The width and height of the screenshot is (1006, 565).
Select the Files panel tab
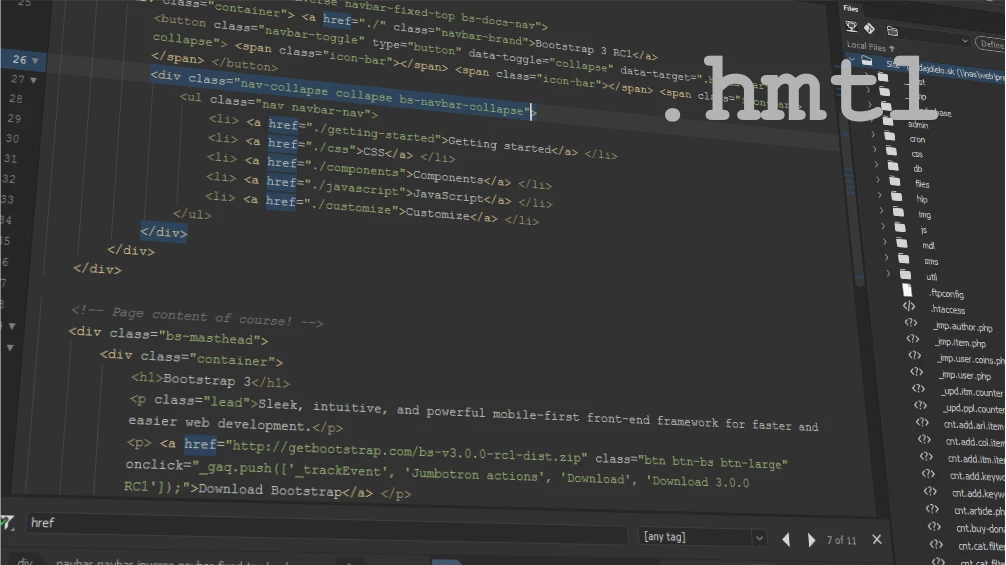(x=851, y=8)
